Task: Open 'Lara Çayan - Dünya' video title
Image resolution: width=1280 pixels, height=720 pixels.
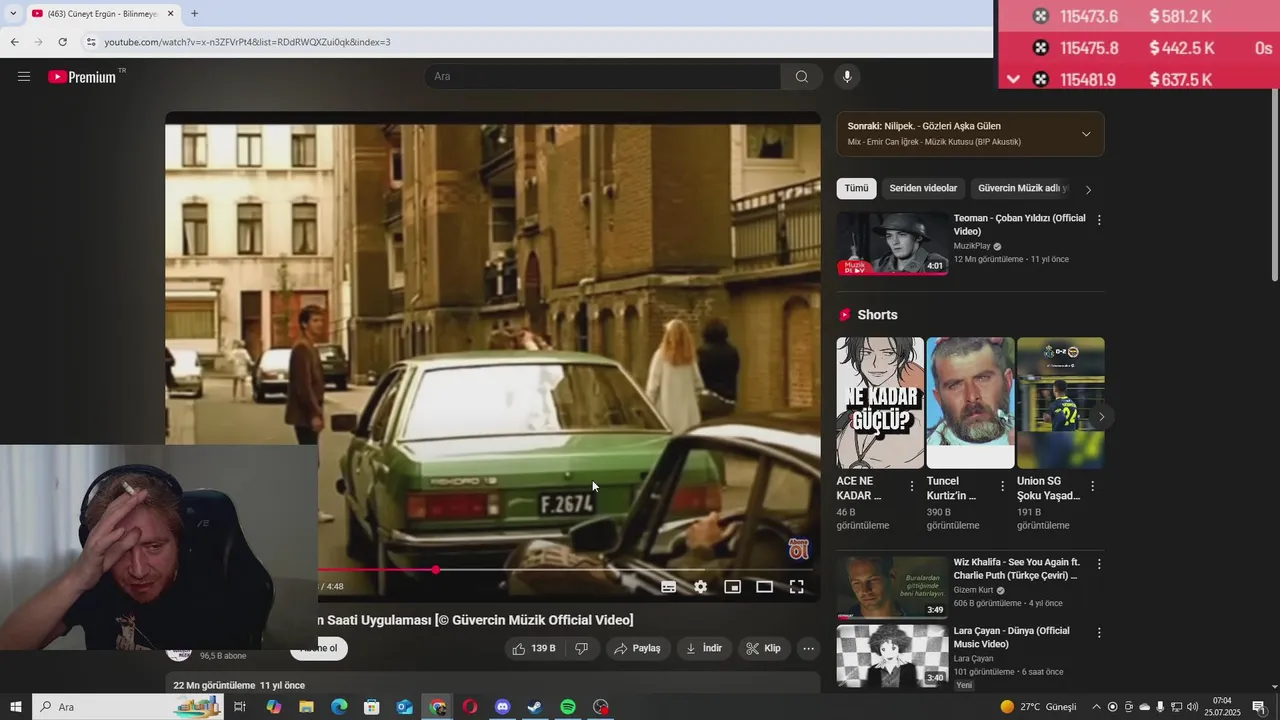Action: point(1012,637)
